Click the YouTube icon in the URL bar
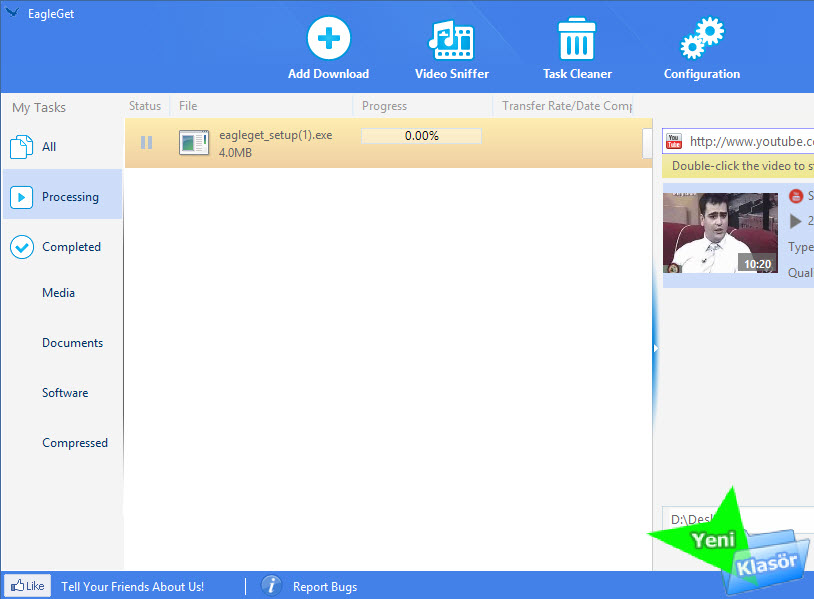Image resolution: width=814 pixels, height=599 pixels. click(x=674, y=141)
